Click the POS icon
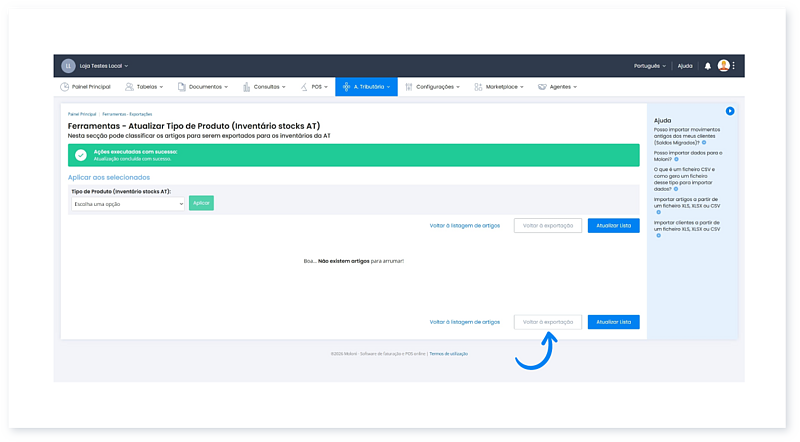 tap(304, 87)
